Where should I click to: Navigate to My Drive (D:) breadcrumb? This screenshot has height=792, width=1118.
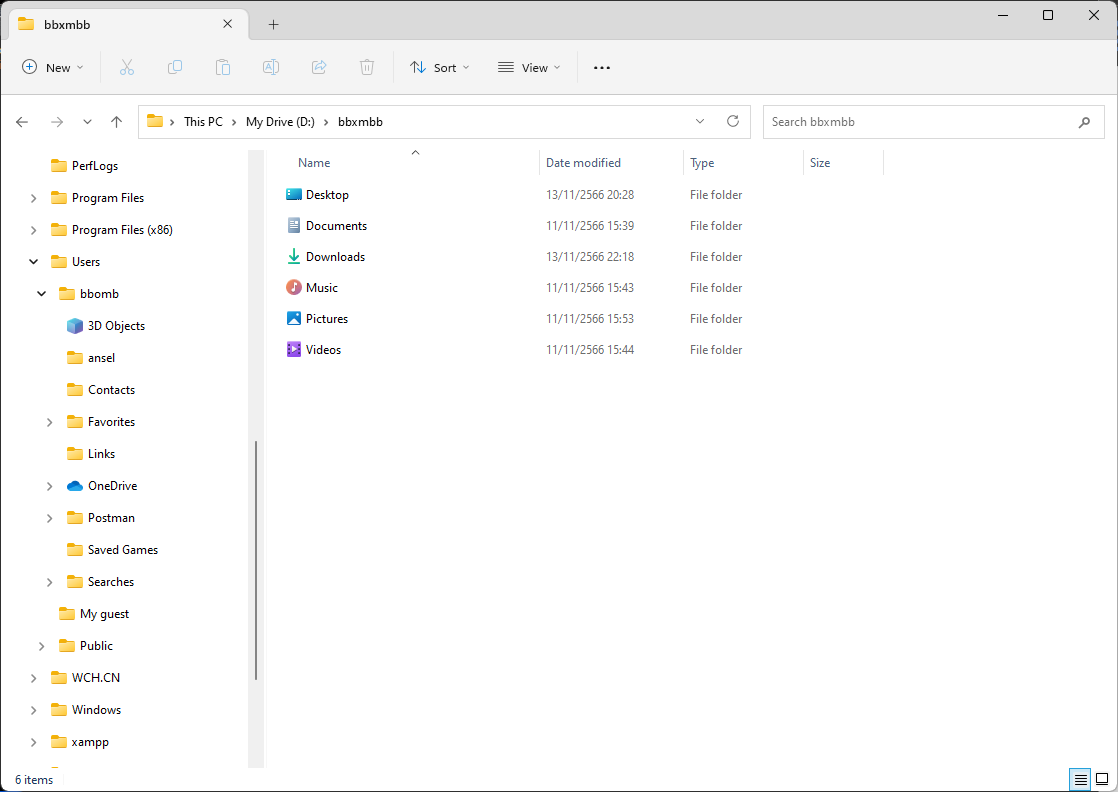[x=280, y=122]
